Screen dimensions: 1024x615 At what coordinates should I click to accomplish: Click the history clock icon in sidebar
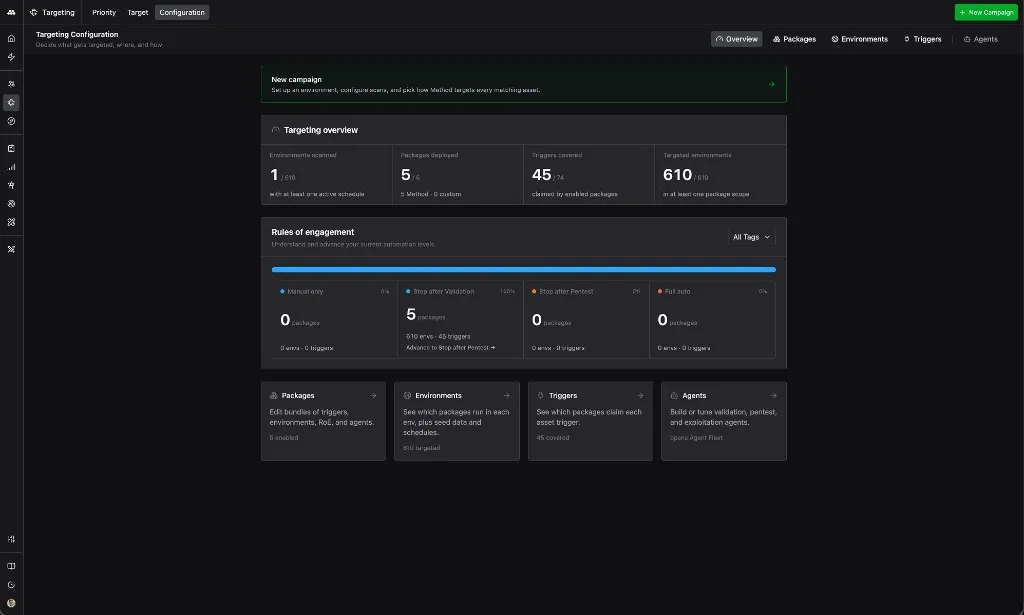pos(11,585)
